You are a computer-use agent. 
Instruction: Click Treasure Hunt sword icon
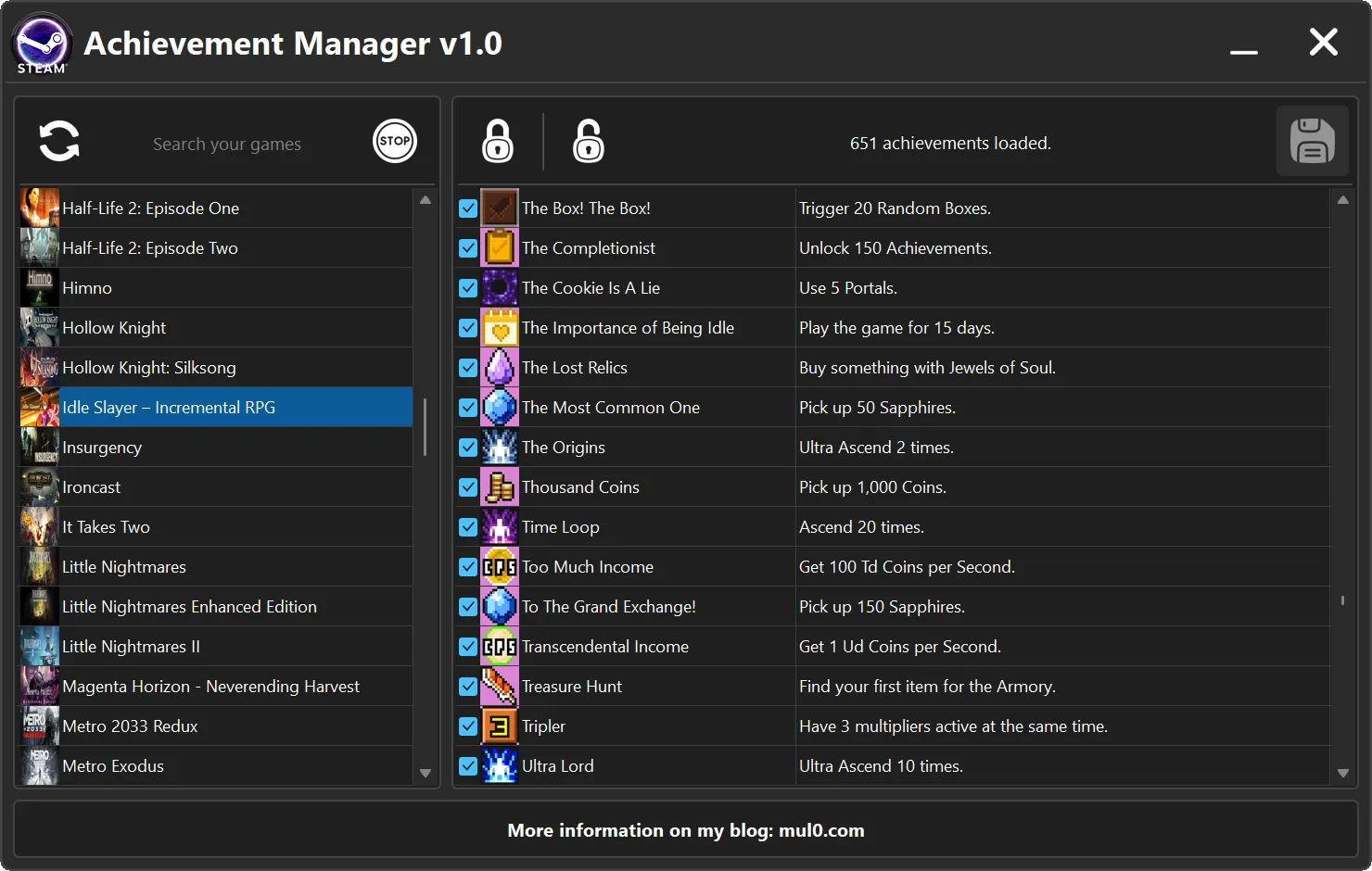coord(500,687)
